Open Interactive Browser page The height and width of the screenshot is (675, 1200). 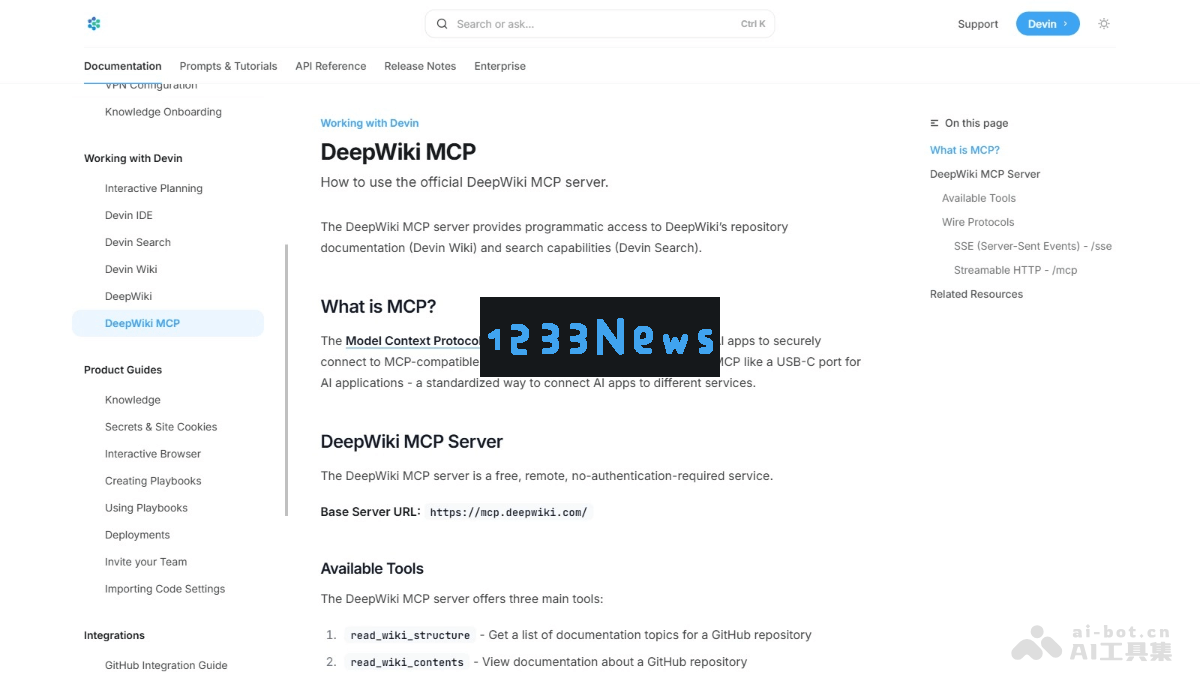(x=153, y=454)
